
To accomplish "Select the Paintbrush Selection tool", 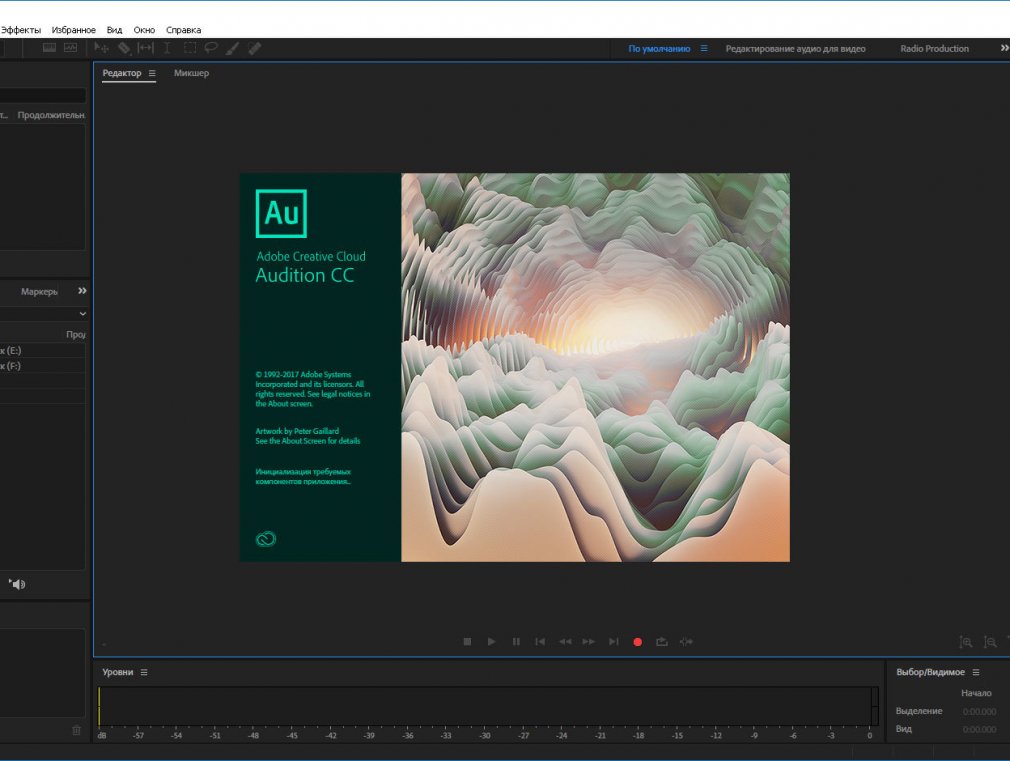I will (x=233, y=48).
